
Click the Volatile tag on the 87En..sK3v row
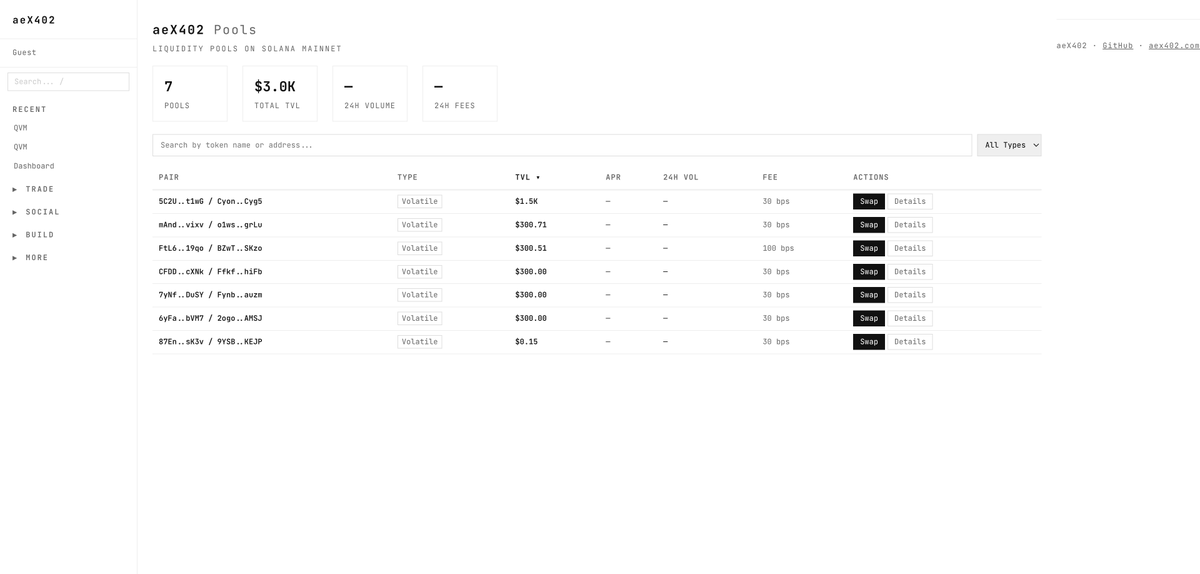(420, 342)
